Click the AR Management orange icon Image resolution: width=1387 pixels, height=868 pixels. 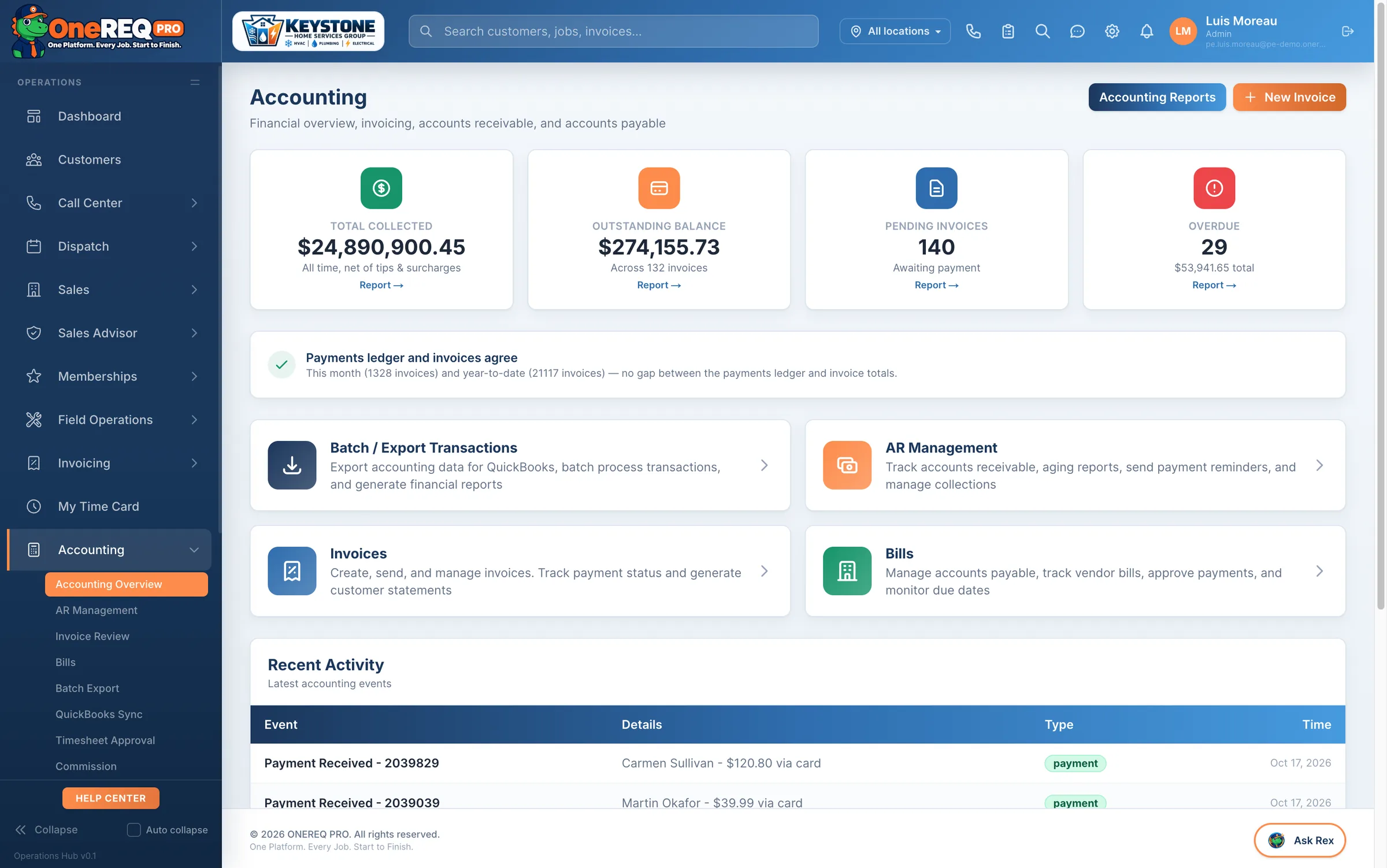[847, 465]
